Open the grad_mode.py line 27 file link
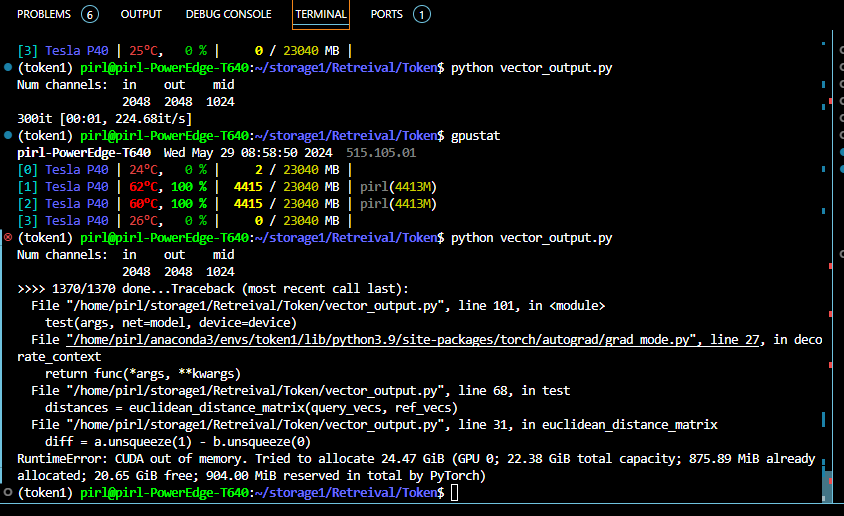 [x=413, y=340]
